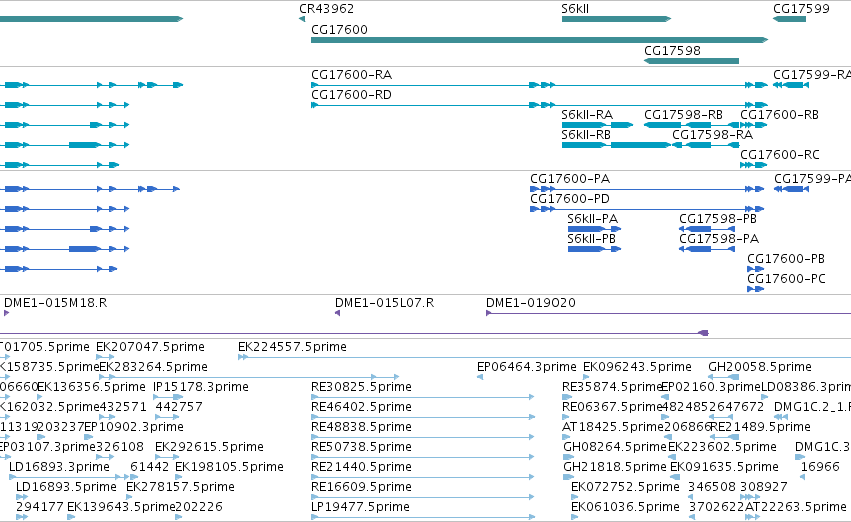Click the CG17600-RD transcript label
The image size is (851, 522).
pyautogui.click(x=351, y=94)
